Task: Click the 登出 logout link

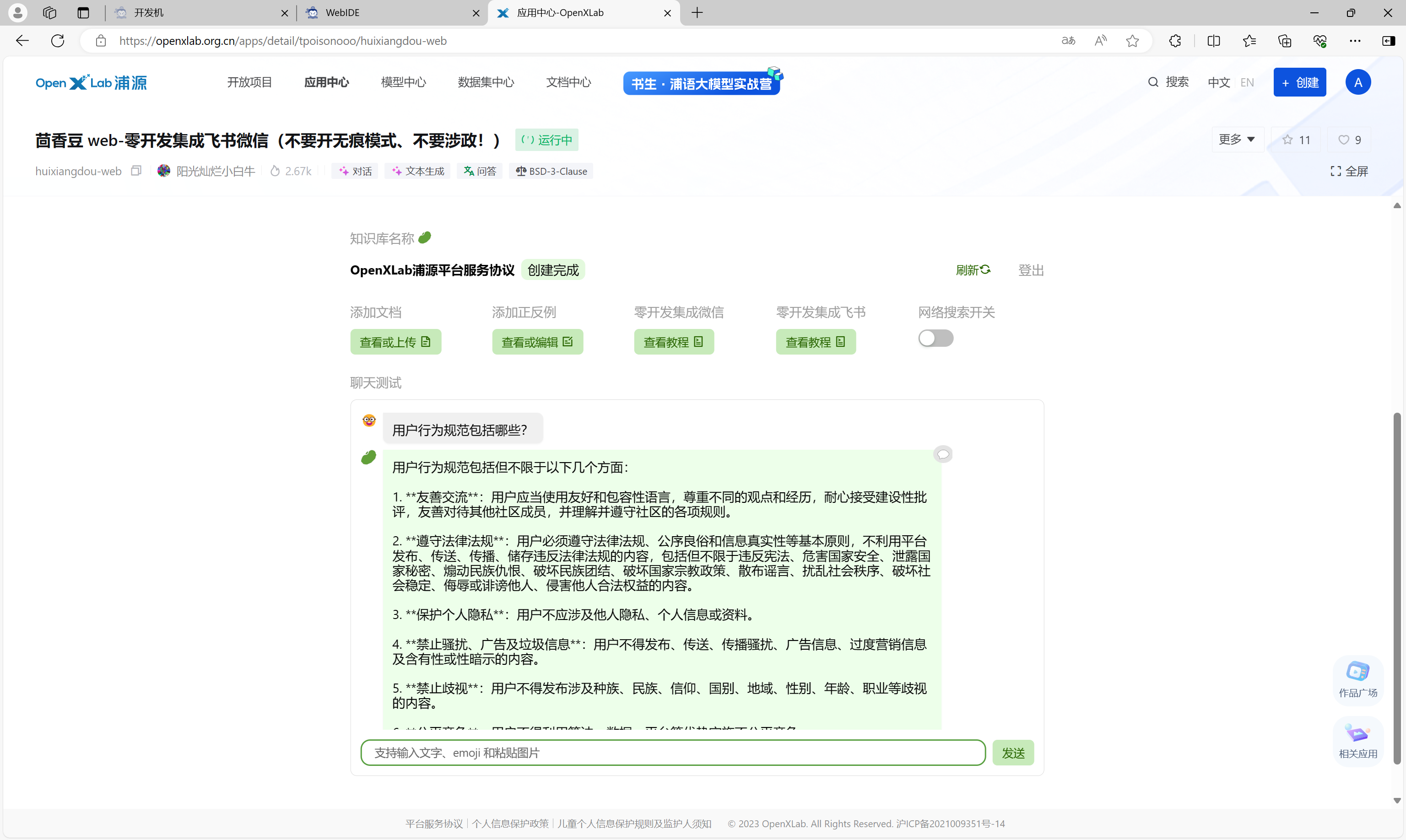Action: tap(1031, 270)
